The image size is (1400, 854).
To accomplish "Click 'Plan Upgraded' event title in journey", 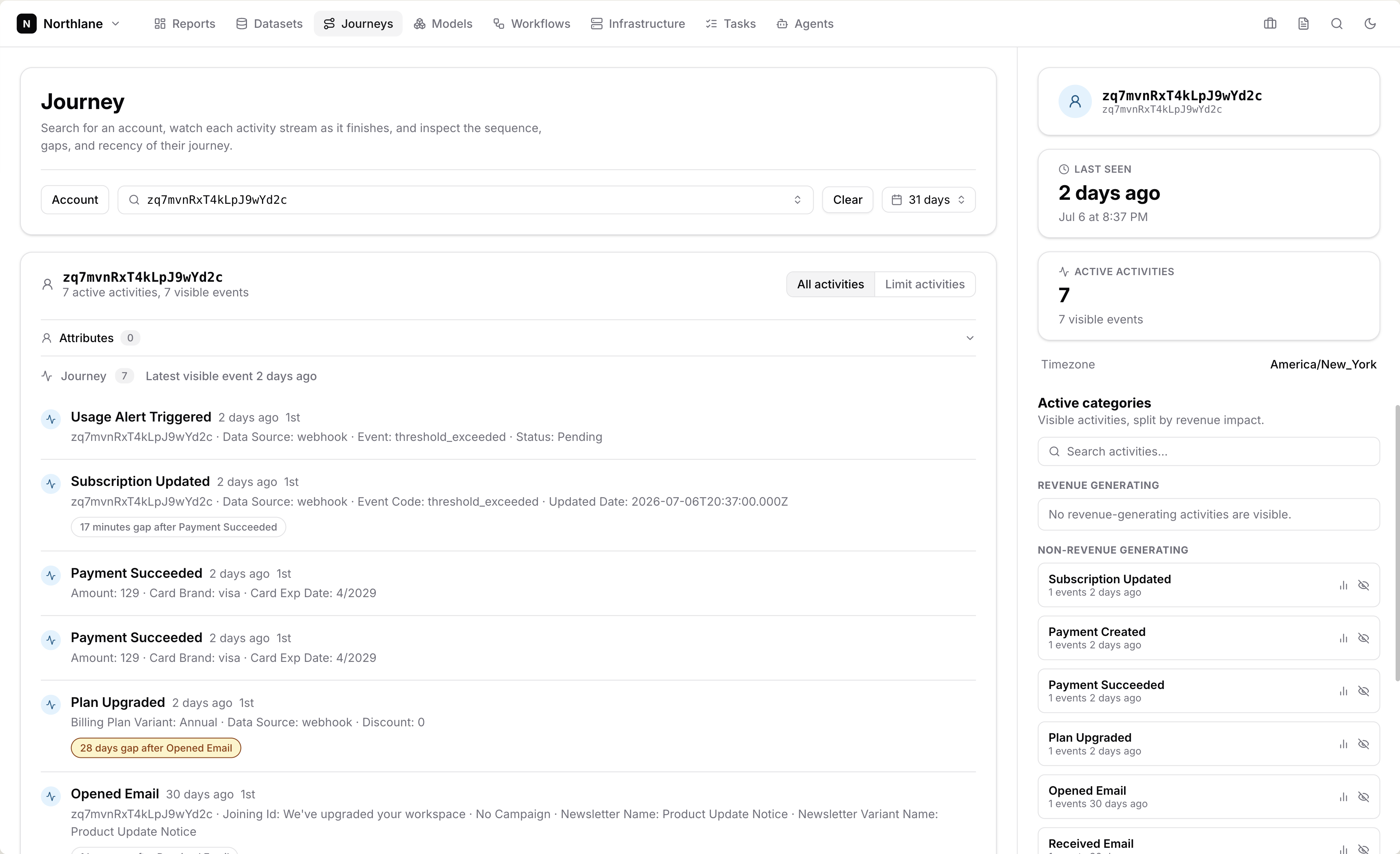I will coord(117,702).
